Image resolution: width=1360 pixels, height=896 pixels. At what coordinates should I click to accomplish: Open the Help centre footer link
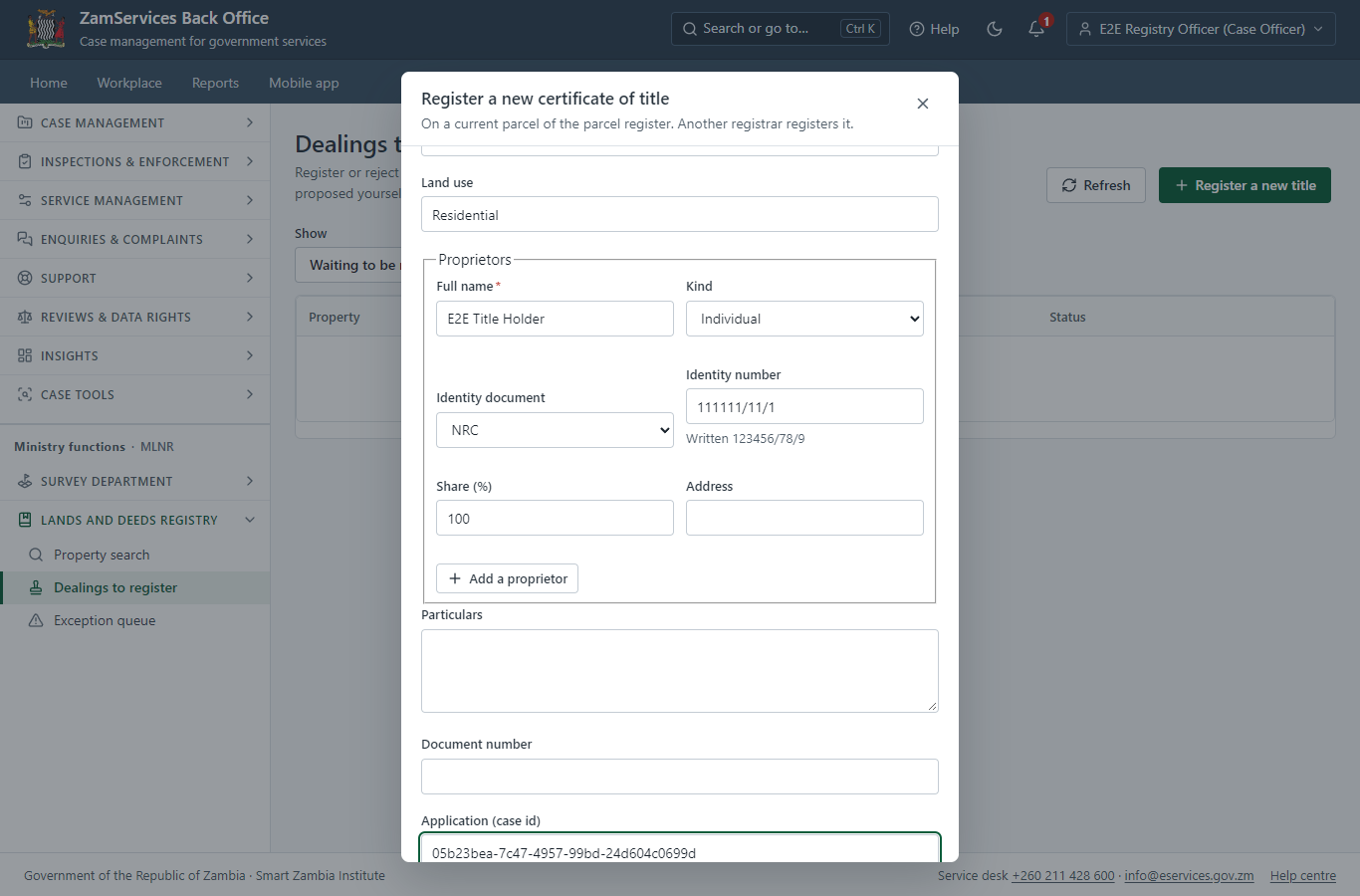(x=1303, y=876)
